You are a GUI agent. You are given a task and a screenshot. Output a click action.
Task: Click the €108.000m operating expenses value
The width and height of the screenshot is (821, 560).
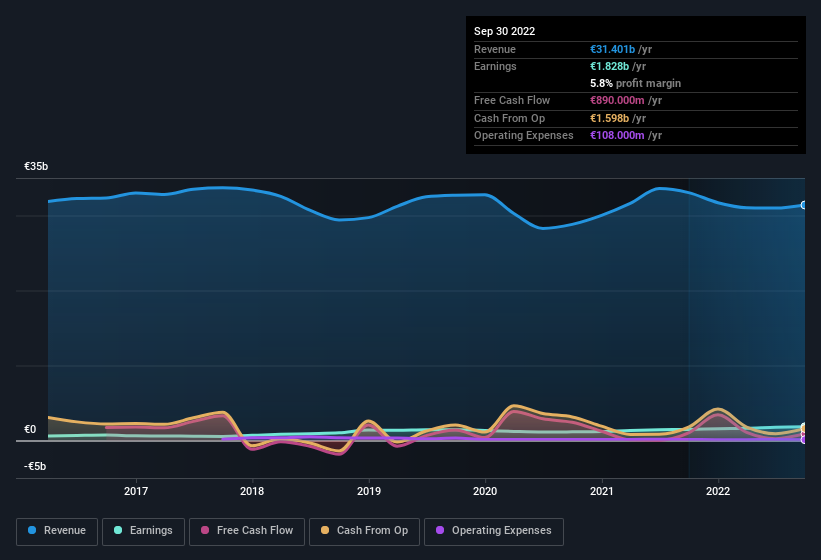pos(617,136)
